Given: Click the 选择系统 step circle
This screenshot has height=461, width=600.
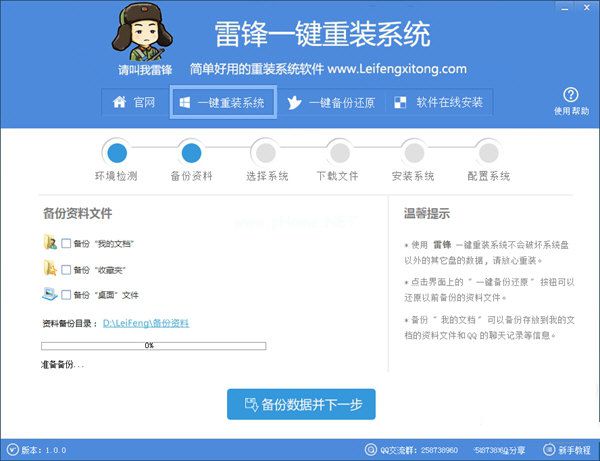Looking at the screenshot, I should (x=266, y=152).
